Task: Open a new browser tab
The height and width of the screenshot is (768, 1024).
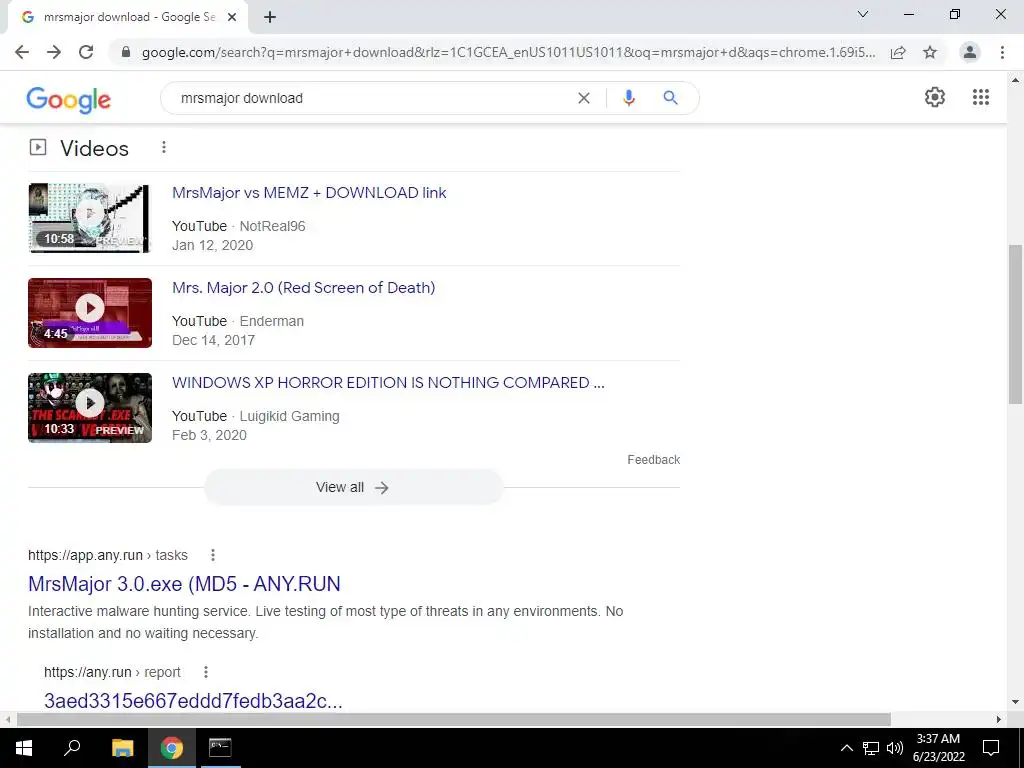Action: pyautogui.click(x=270, y=18)
